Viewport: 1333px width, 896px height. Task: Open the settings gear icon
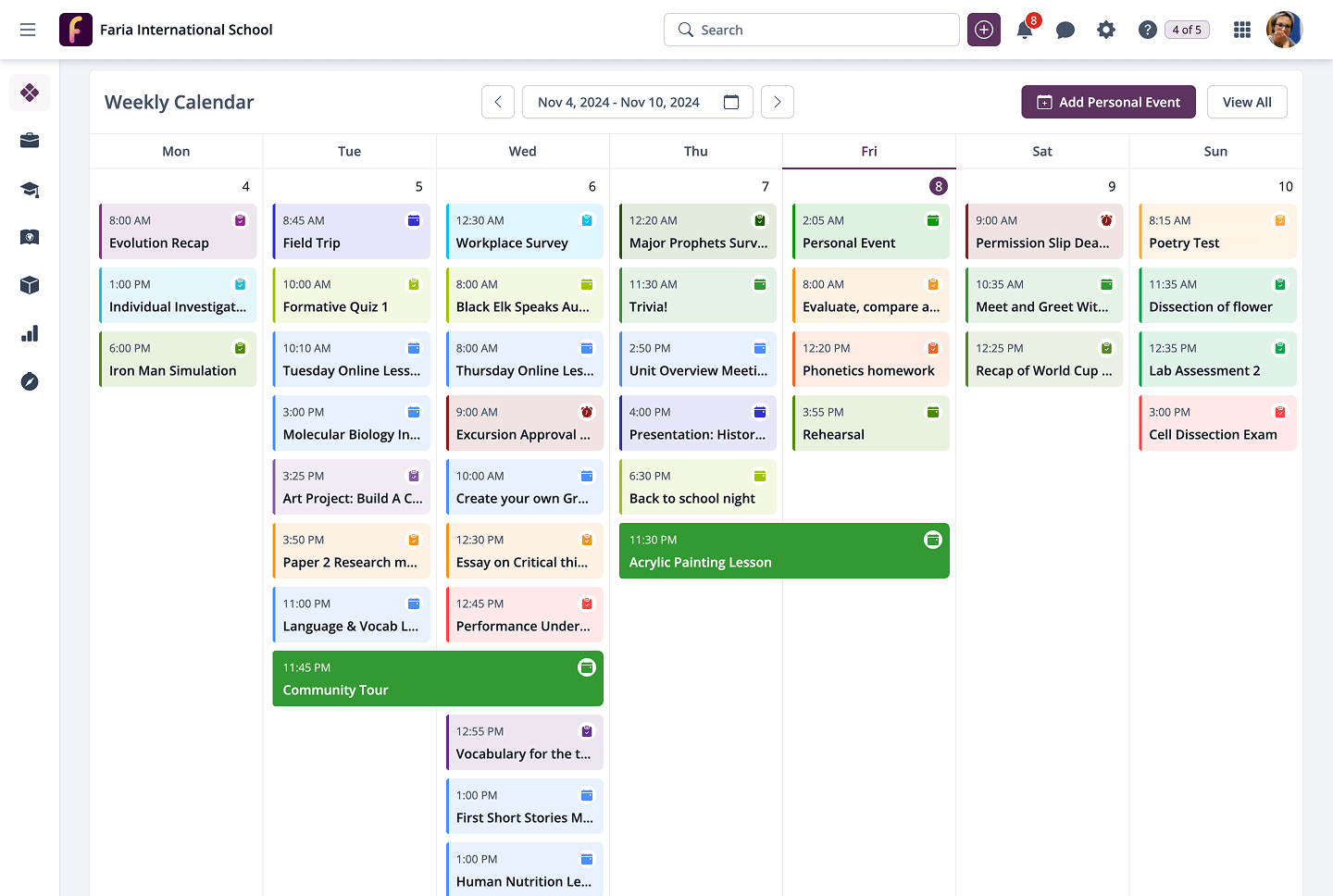tap(1106, 31)
